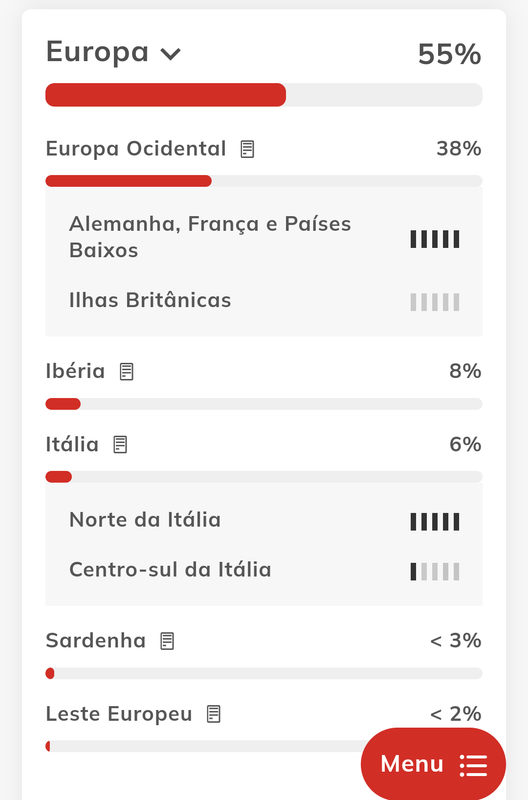Click the Sardenha percentage bar
This screenshot has height=800, width=528.
(x=264, y=673)
